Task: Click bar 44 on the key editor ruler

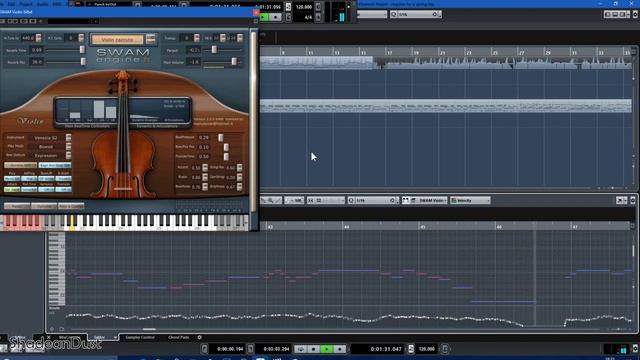Action: [x=347, y=227]
